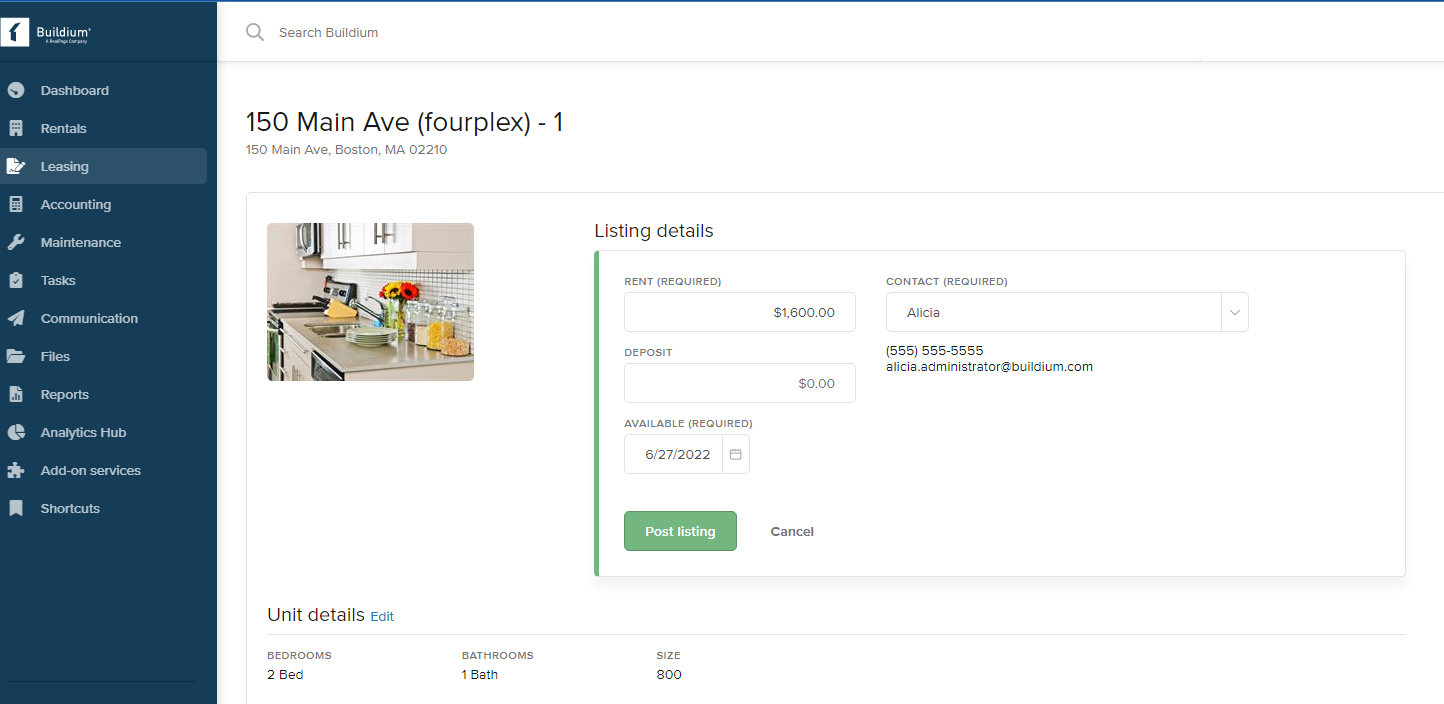This screenshot has height=704, width=1444.
Task: Click the Rentals building icon
Action: (x=16, y=128)
